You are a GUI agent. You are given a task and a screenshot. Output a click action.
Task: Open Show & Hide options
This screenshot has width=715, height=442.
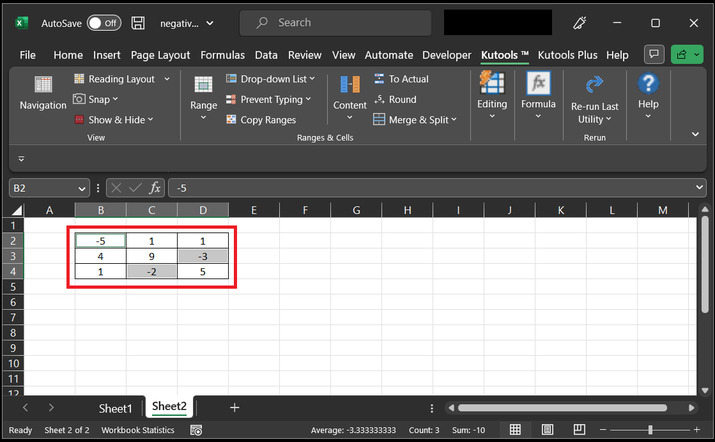pyautogui.click(x=114, y=120)
